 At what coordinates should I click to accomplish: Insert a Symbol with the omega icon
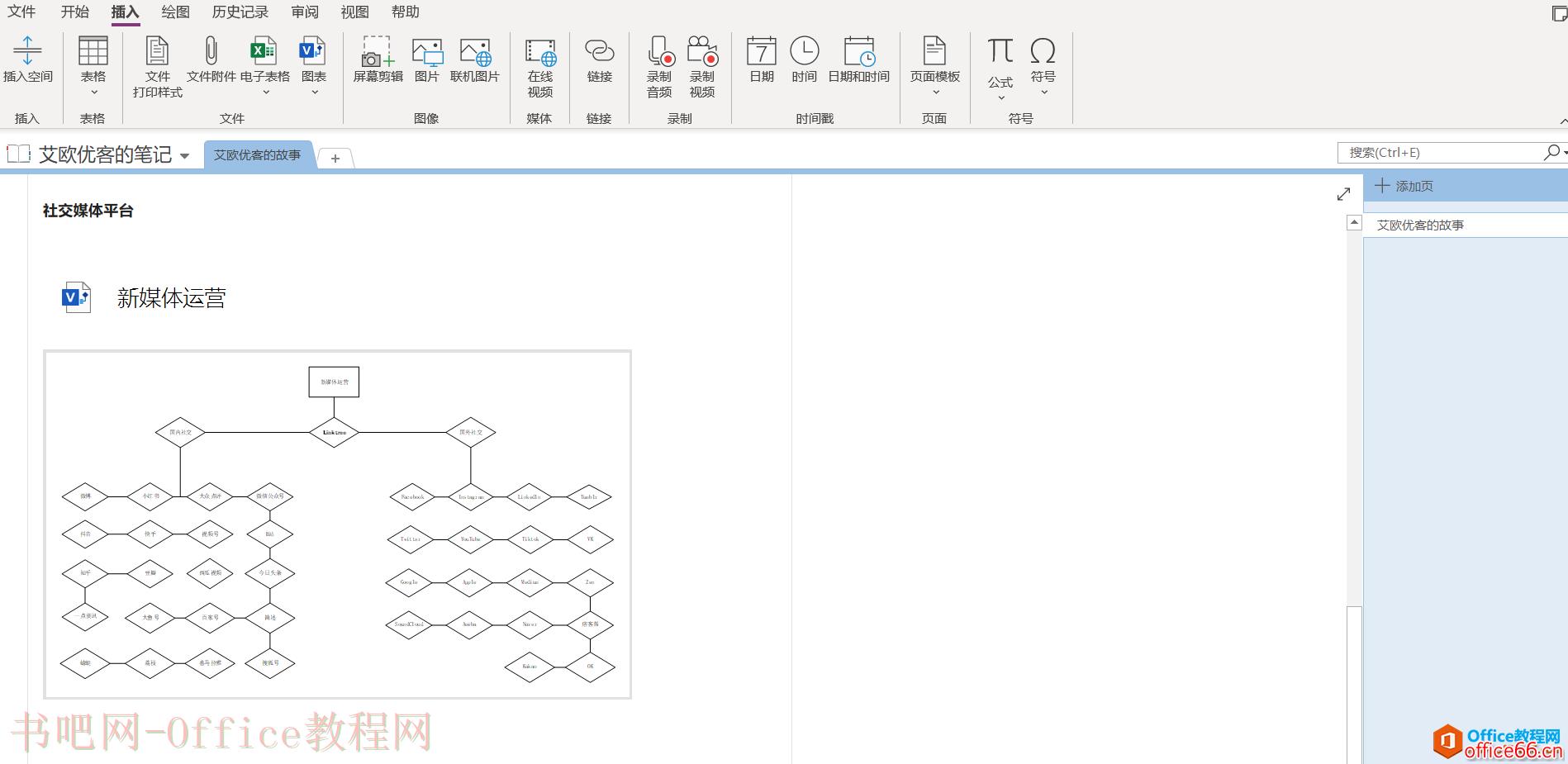1043,51
